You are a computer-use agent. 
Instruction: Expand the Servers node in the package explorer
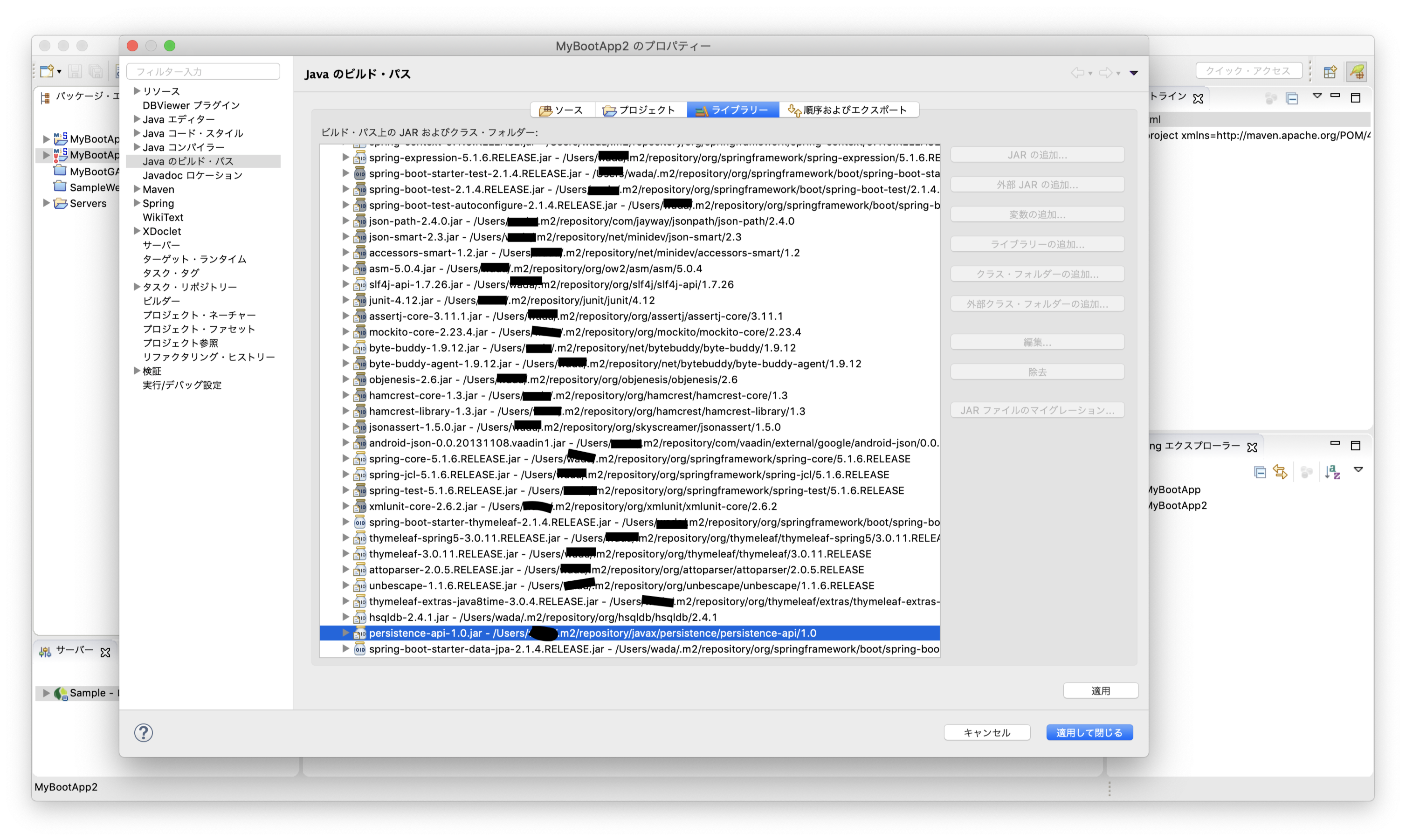(x=47, y=203)
